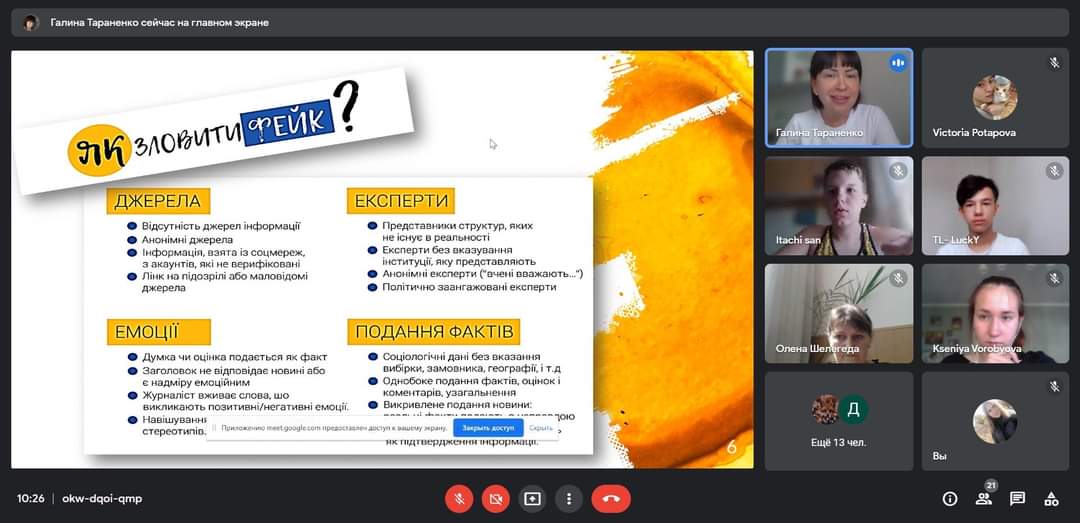The height and width of the screenshot is (523, 1080).
Task: Click muted mic icon on TL- LuckY tile
Action: (x=1054, y=171)
